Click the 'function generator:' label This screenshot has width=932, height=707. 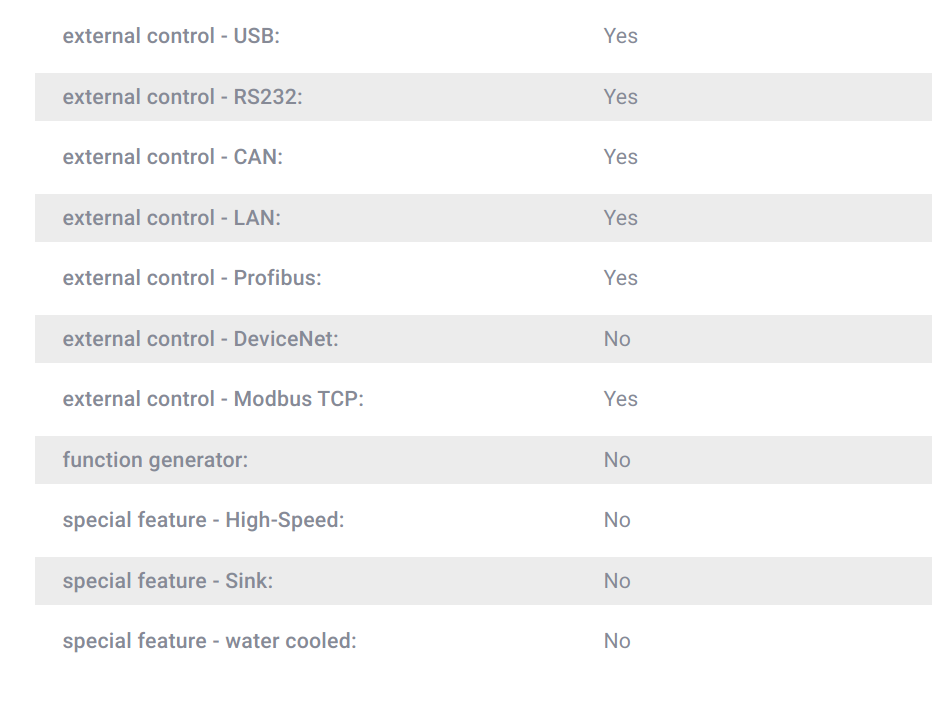(155, 460)
